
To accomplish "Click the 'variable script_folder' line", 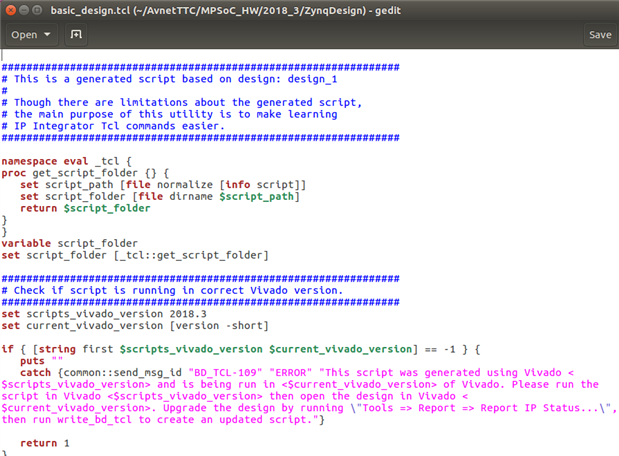I will (x=69, y=243).
